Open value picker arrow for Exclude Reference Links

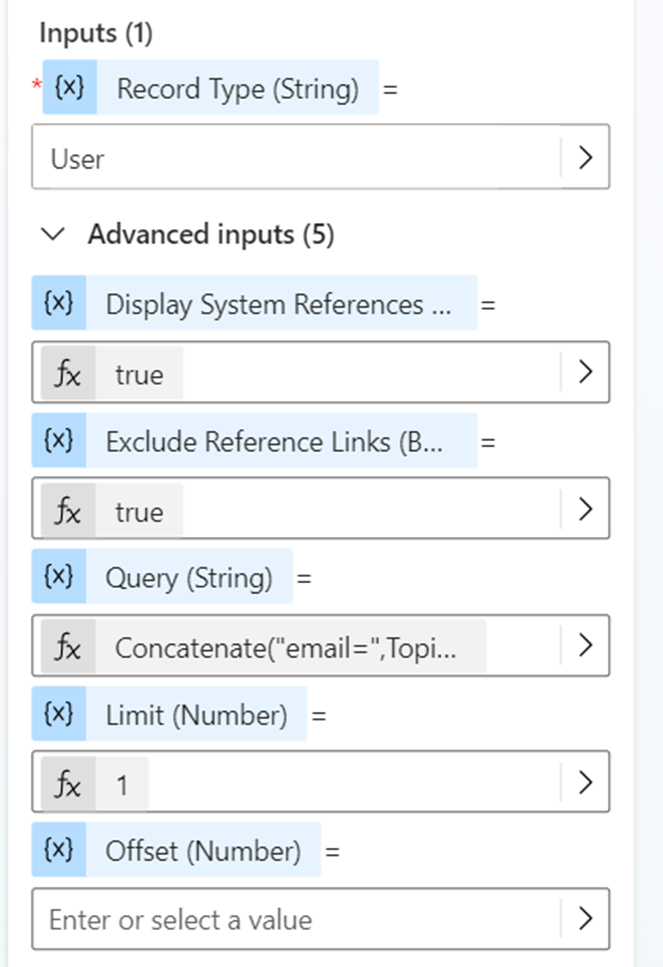coord(586,510)
